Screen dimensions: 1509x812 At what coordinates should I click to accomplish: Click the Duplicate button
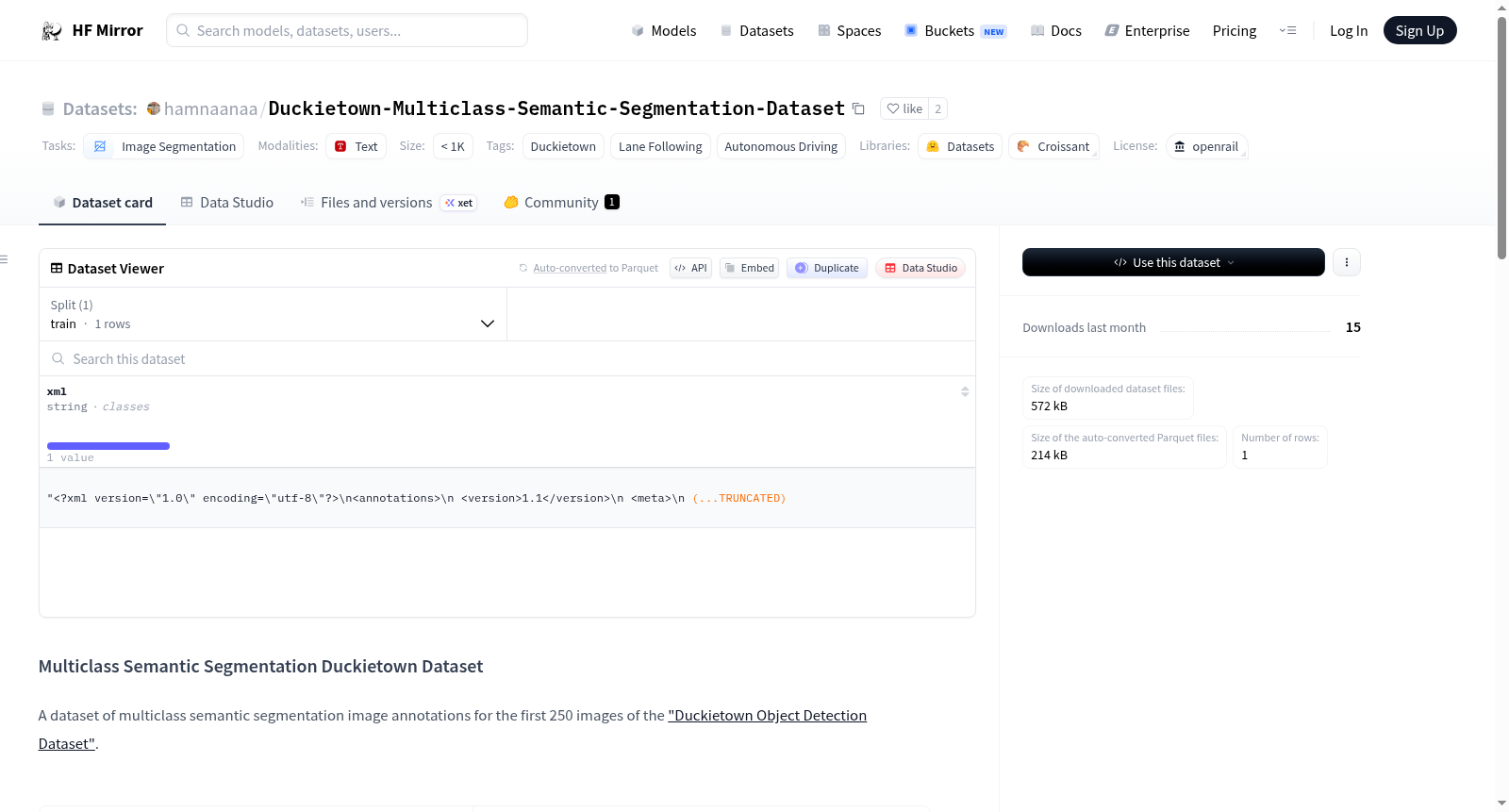pos(827,268)
